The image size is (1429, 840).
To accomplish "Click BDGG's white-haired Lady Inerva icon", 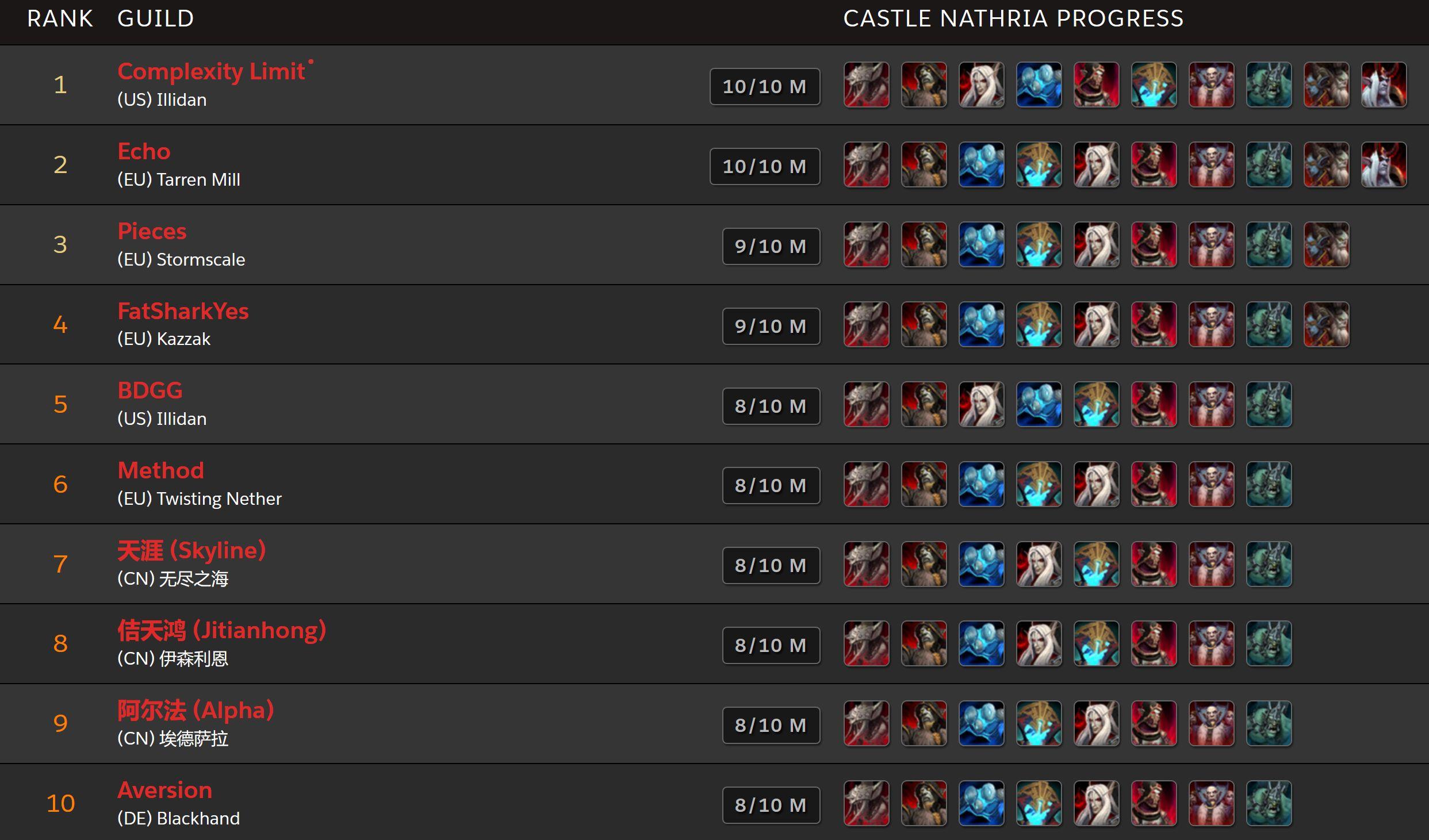I will 981,405.
